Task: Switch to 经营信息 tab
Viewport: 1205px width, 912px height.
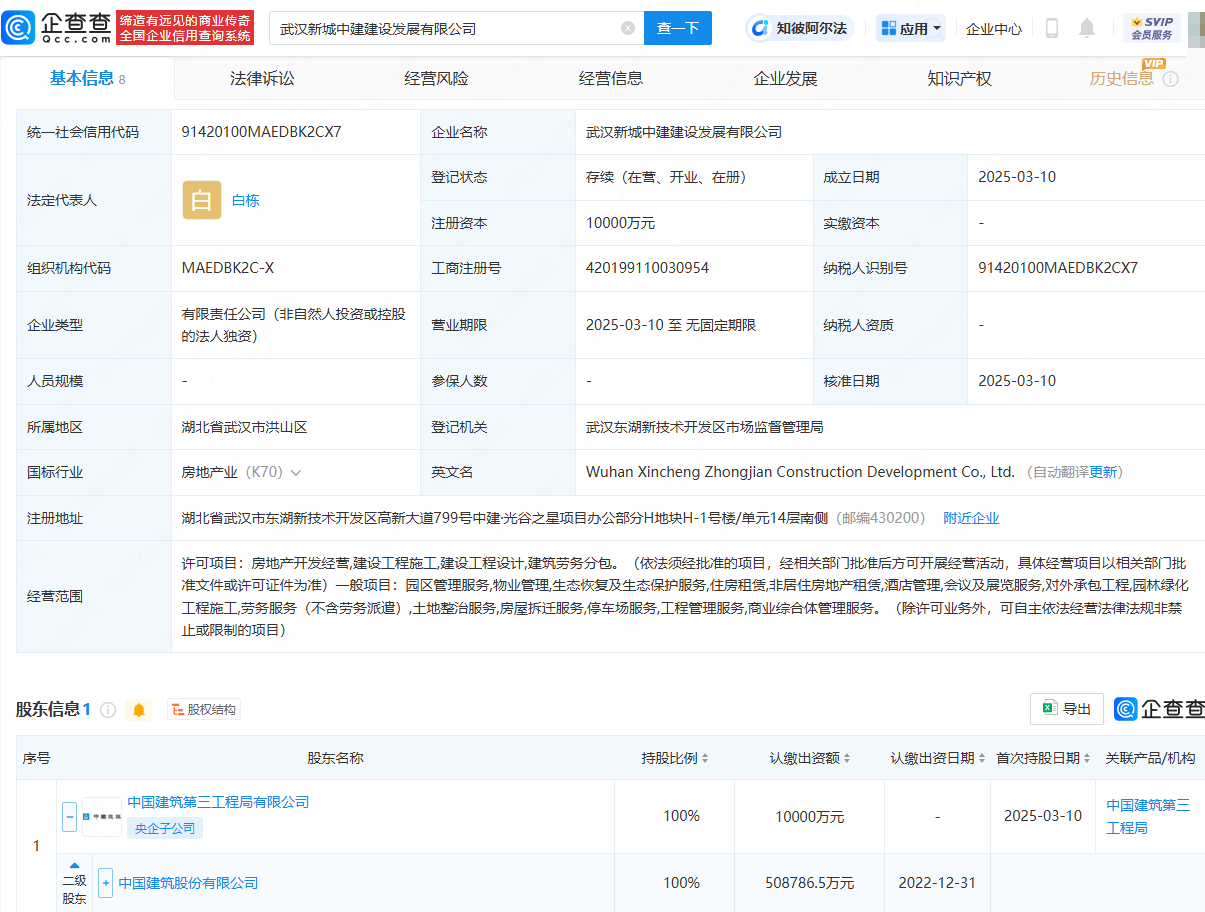Action: (x=611, y=78)
